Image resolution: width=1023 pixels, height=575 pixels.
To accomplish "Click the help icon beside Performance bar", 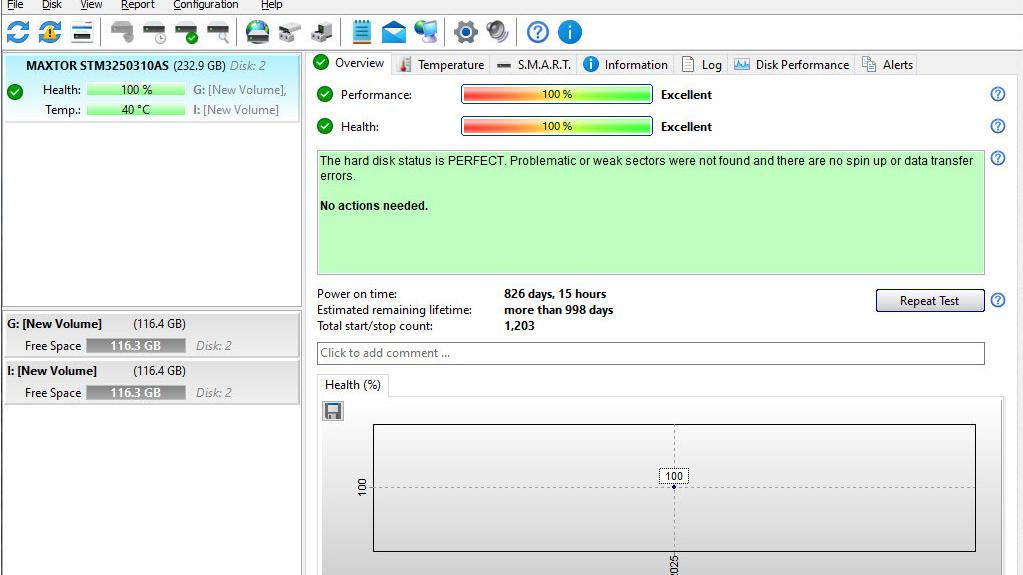I will [997, 94].
